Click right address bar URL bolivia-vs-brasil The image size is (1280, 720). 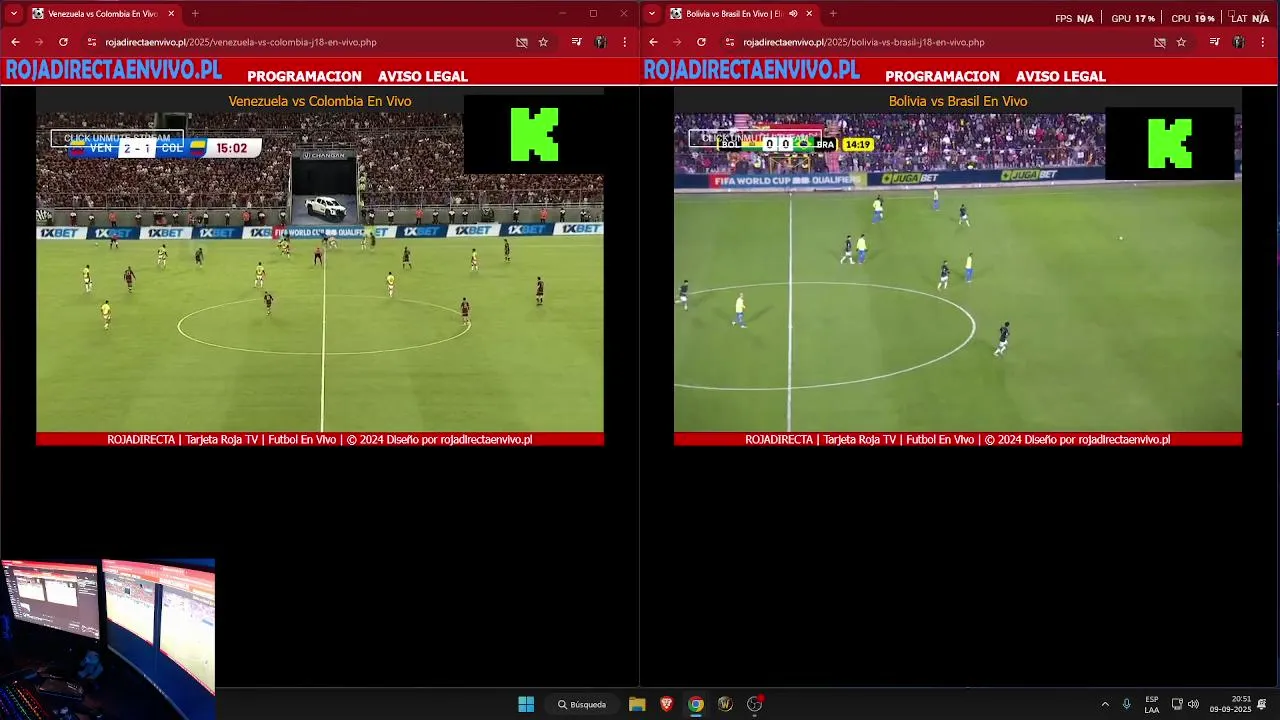(x=864, y=42)
